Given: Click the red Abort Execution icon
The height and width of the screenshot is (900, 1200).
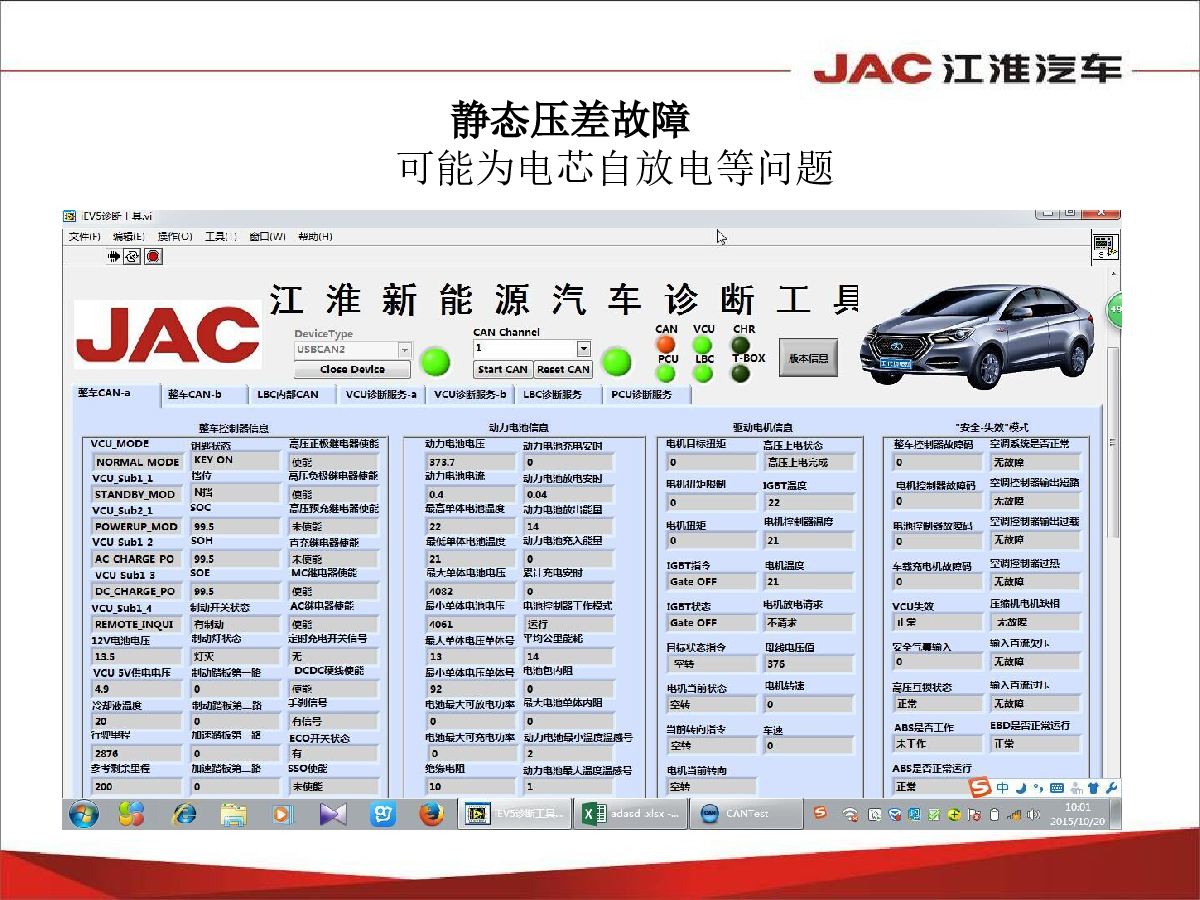Looking at the screenshot, I should pyautogui.click(x=153, y=256).
